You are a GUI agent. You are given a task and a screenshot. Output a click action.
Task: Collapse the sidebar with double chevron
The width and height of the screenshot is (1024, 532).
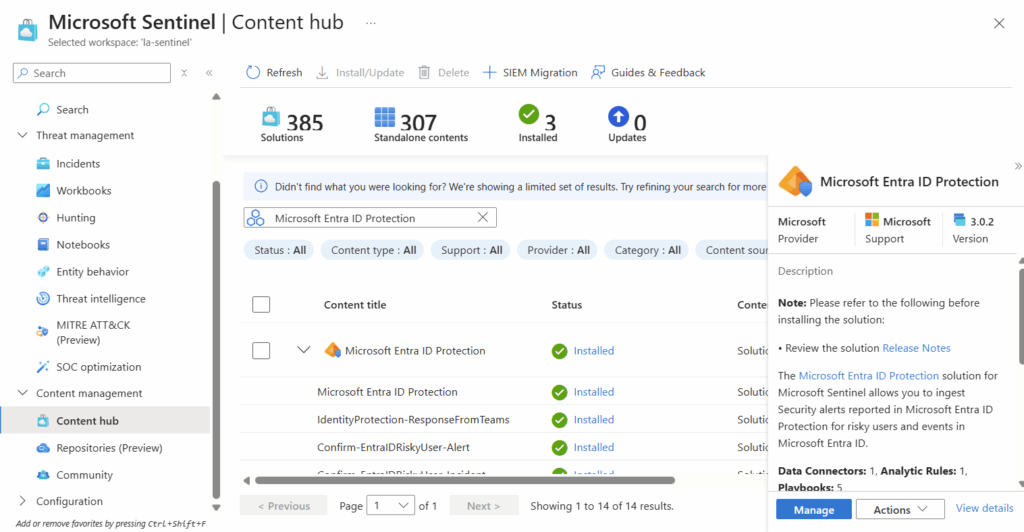pyautogui.click(x=209, y=73)
